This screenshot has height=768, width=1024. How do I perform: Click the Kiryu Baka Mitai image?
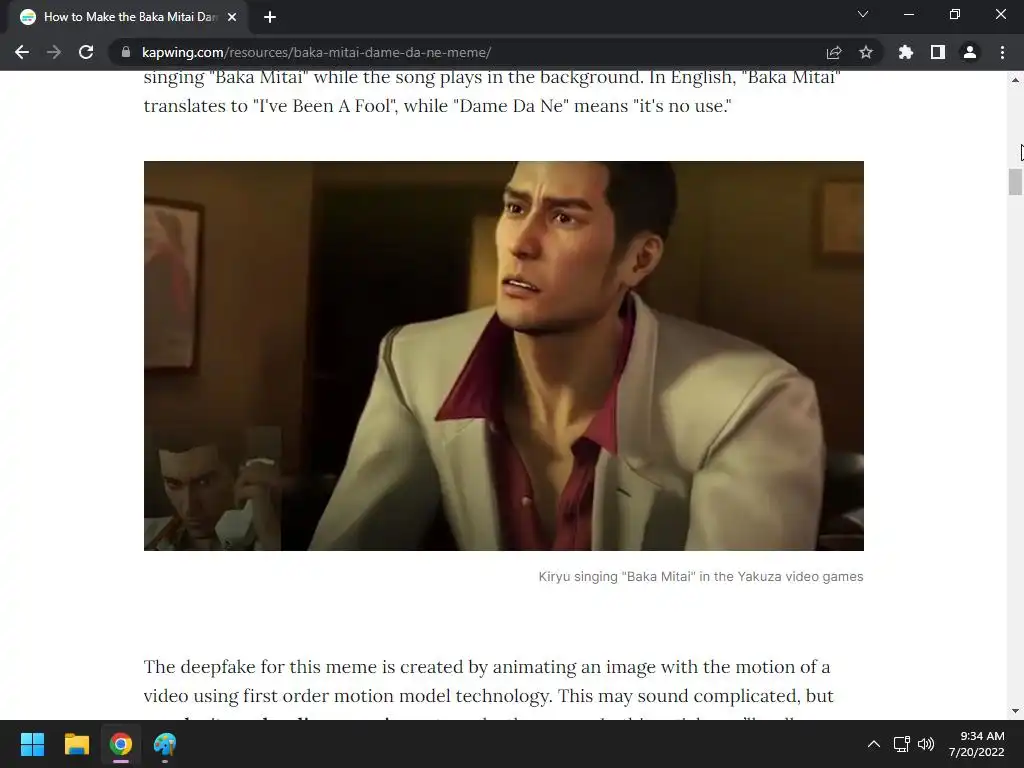(x=504, y=356)
